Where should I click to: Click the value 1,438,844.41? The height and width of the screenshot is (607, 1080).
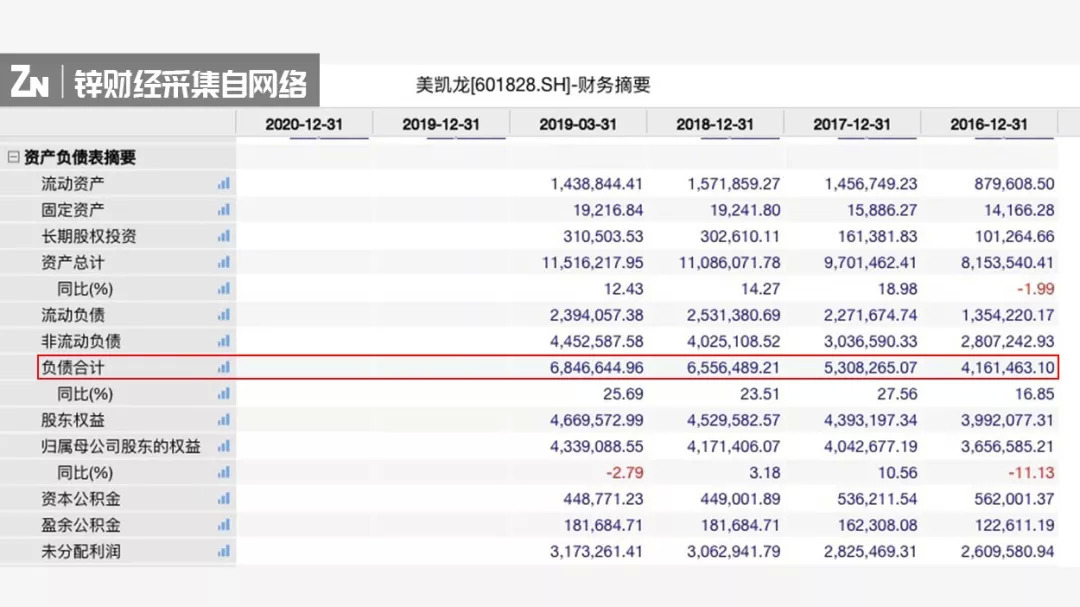point(596,184)
